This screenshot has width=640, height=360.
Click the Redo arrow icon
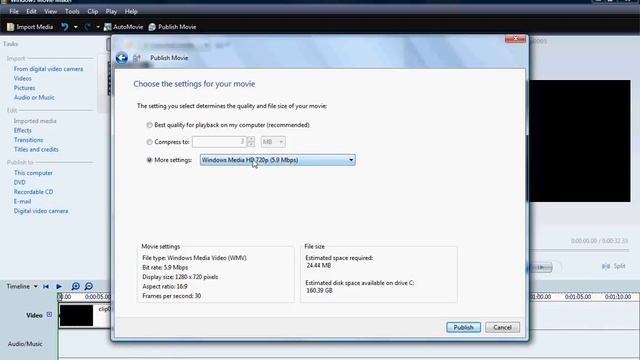coord(87,27)
